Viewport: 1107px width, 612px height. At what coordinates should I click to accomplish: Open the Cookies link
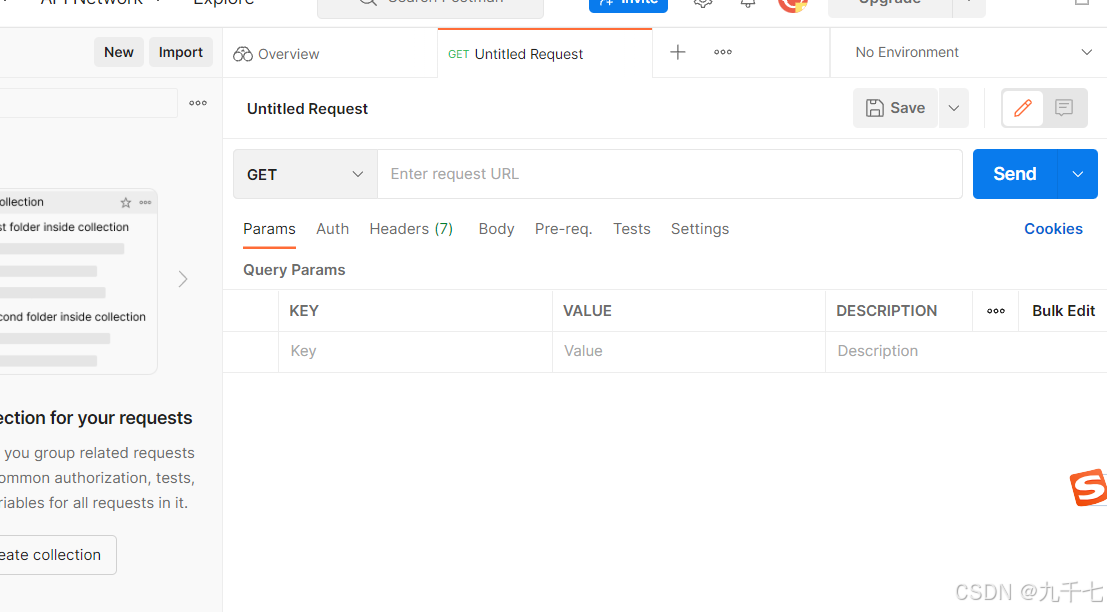pos(1053,229)
